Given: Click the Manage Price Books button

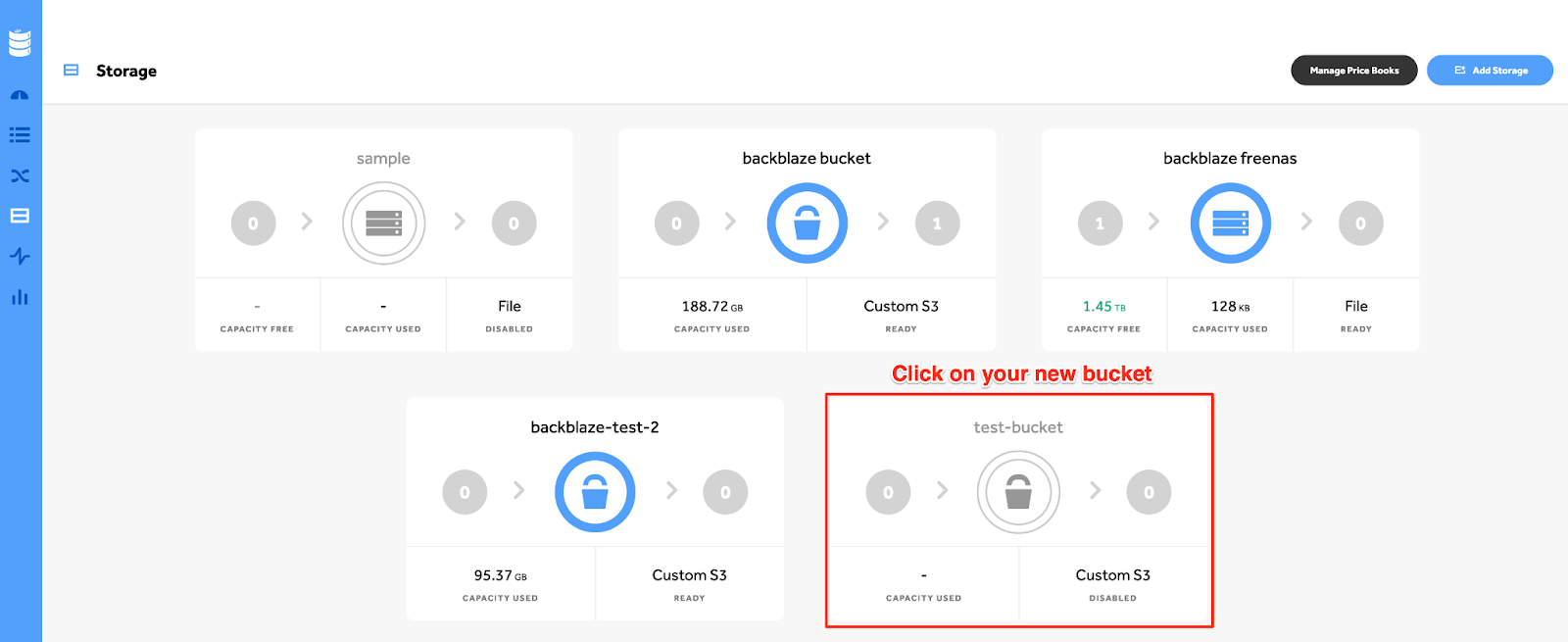Looking at the screenshot, I should 1354,71.
